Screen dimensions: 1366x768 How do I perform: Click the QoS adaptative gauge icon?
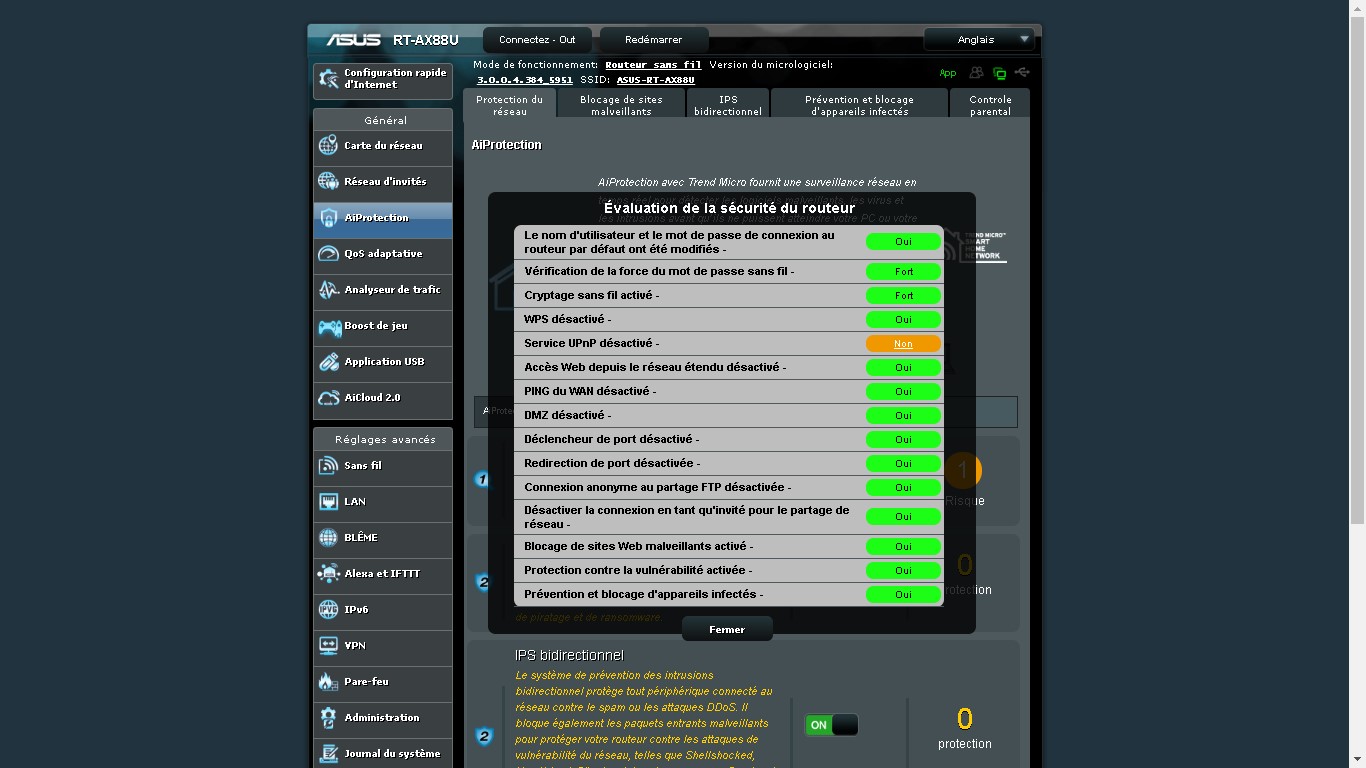328,254
